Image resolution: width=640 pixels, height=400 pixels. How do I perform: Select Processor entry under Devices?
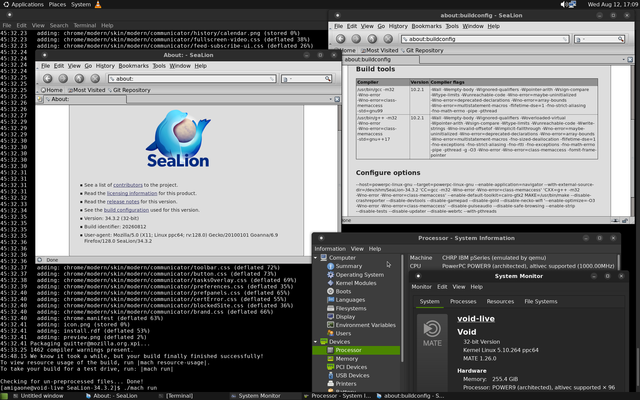coord(356,350)
